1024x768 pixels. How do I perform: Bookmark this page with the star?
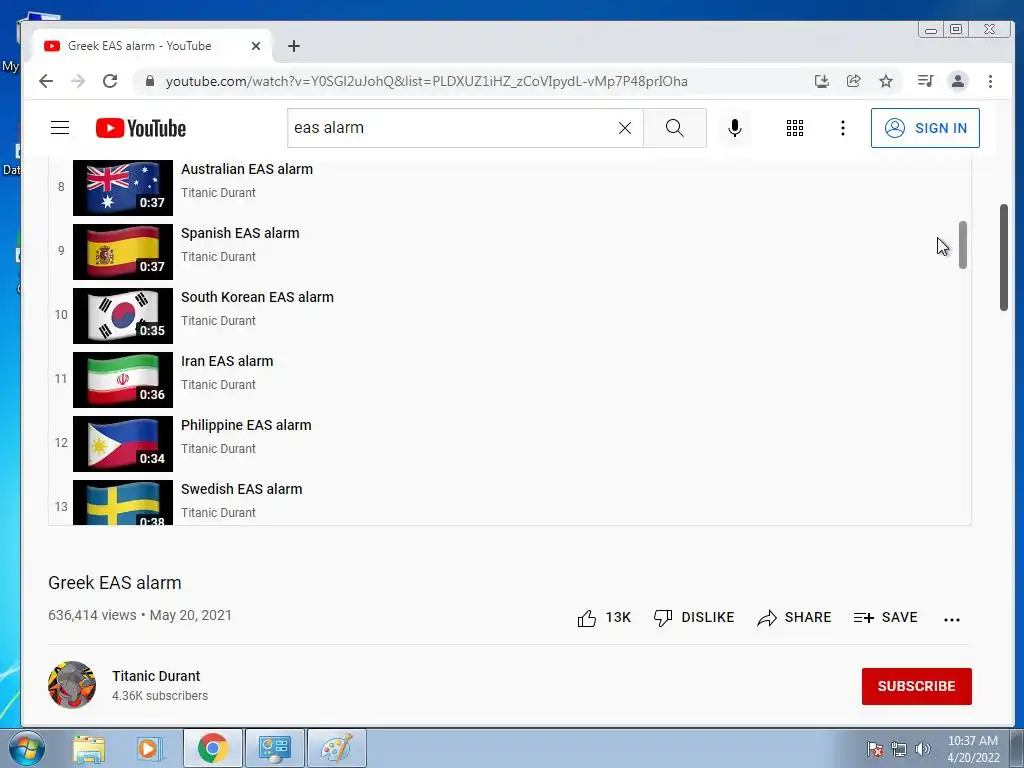coord(886,81)
